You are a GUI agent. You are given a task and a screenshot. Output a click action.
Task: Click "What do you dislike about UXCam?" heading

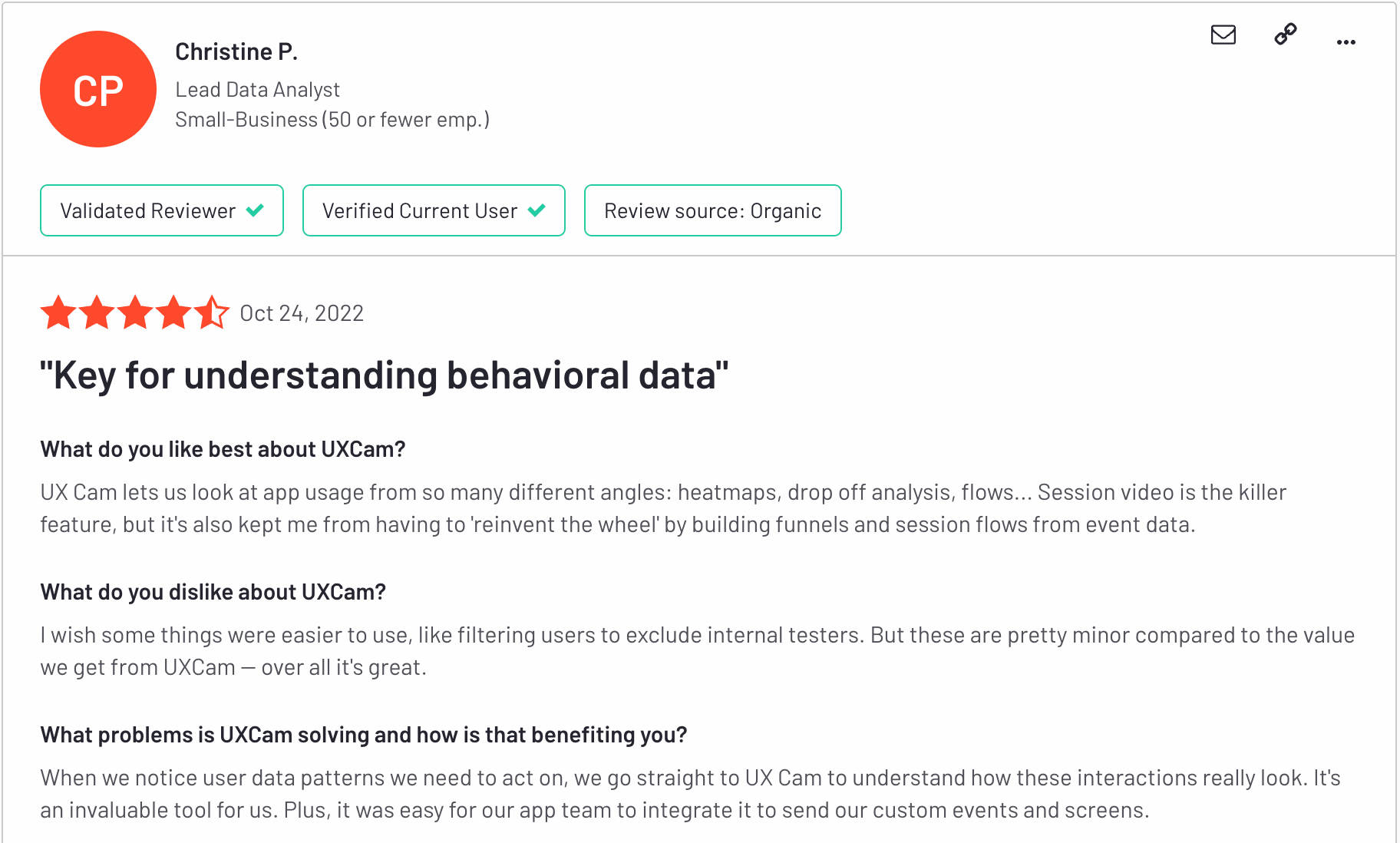tap(213, 592)
